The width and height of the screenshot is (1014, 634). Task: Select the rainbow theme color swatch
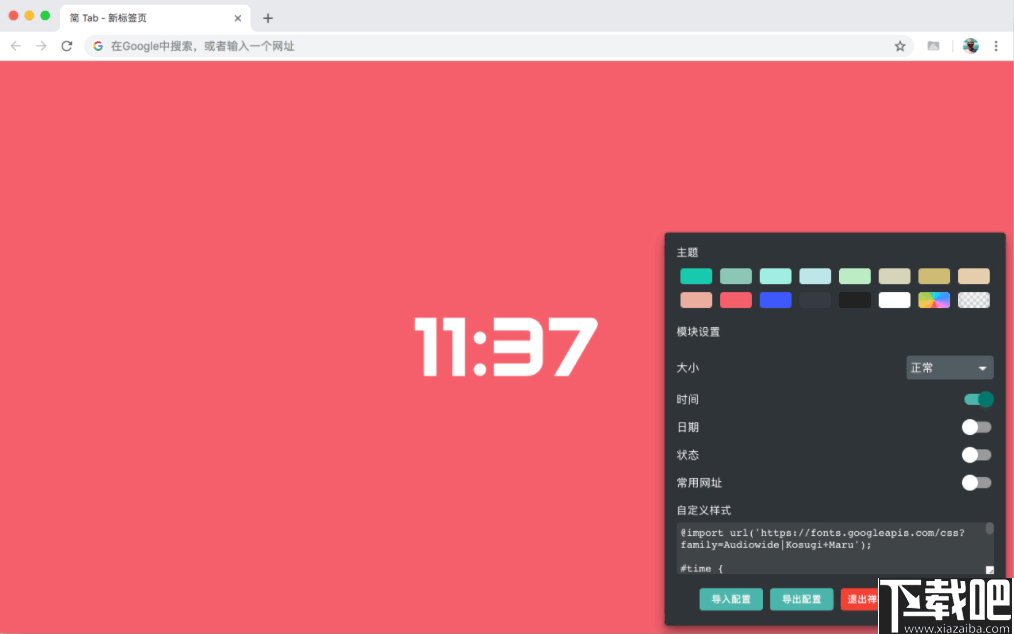click(933, 299)
